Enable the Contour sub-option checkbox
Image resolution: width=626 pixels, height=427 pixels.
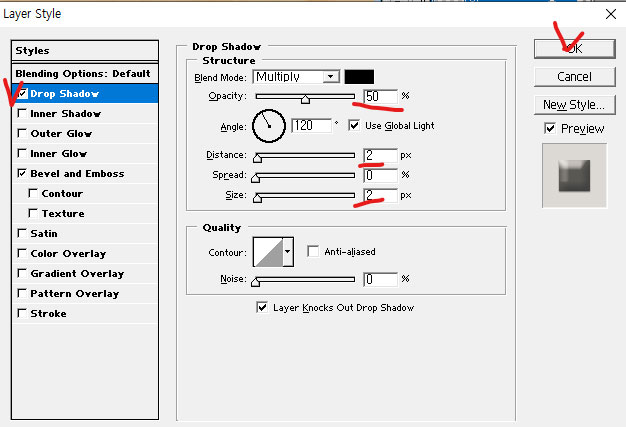[x=33, y=194]
